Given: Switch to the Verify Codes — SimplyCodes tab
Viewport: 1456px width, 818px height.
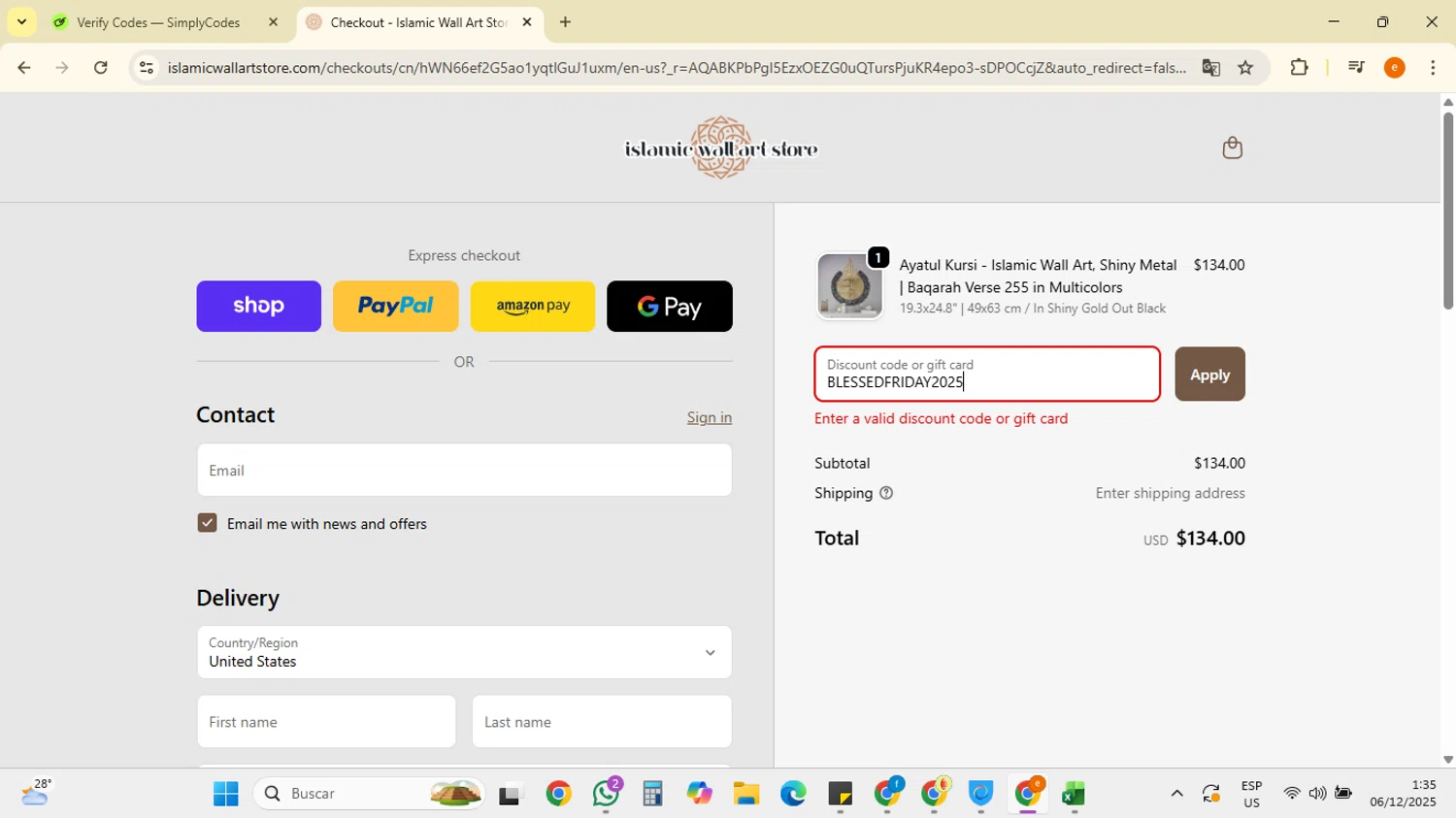Looking at the screenshot, I should 157,22.
